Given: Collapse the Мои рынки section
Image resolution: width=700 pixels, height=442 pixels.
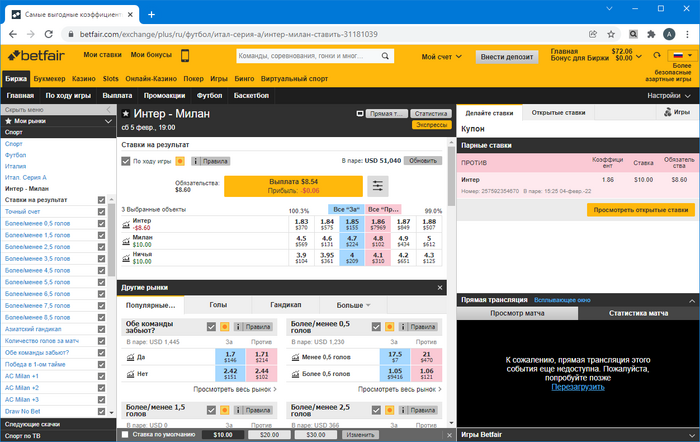Looking at the screenshot, I should click(x=108, y=121).
